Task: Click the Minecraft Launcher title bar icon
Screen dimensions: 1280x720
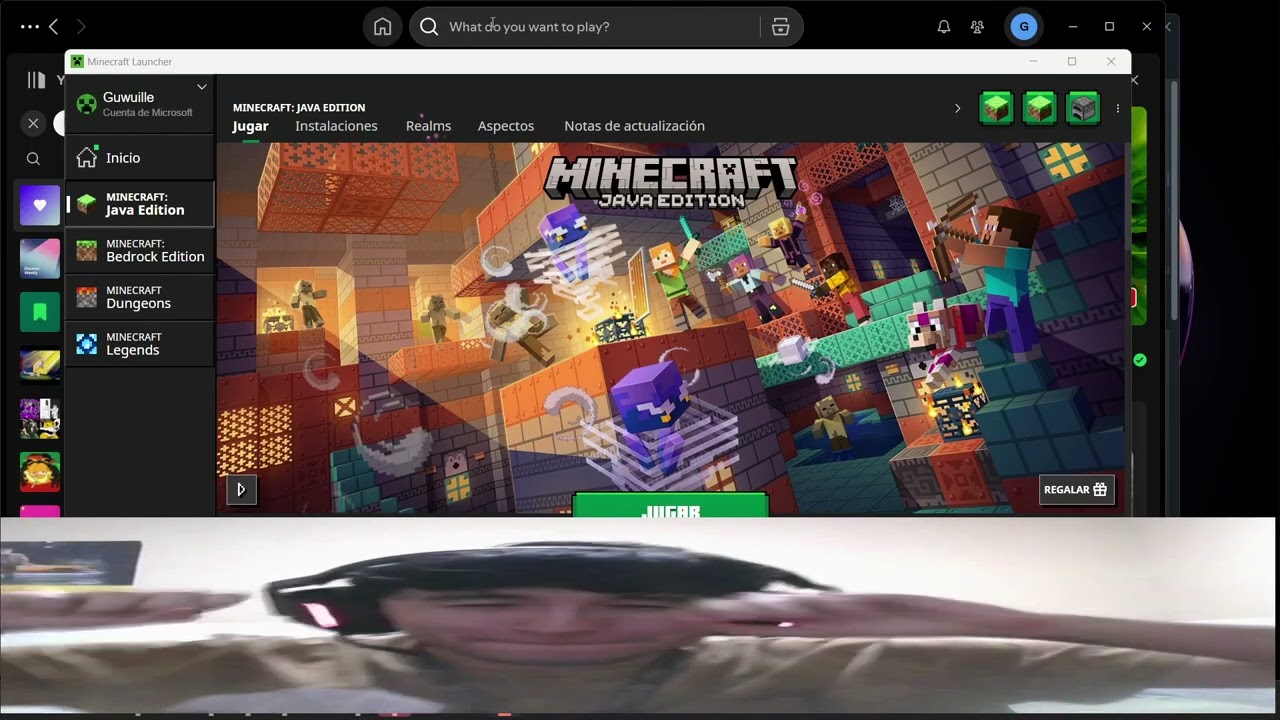Action: 77,61
